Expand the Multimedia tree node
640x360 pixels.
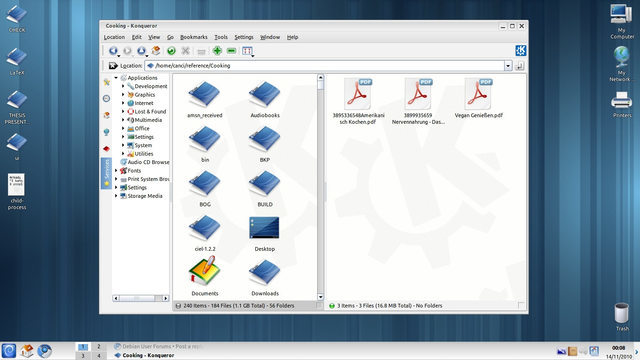(123, 120)
